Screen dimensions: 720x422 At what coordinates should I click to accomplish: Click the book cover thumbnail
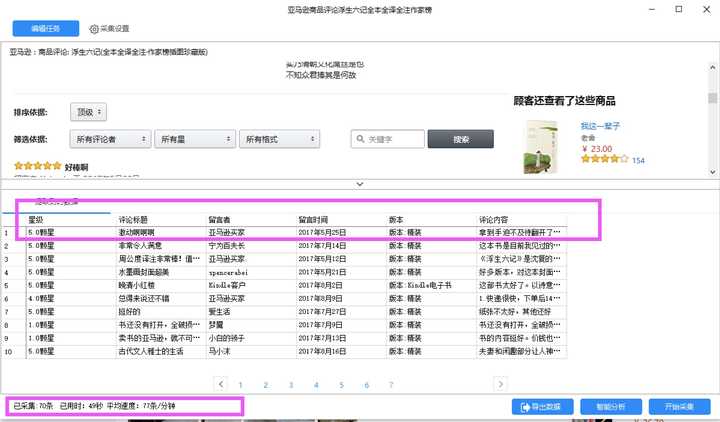click(x=541, y=147)
